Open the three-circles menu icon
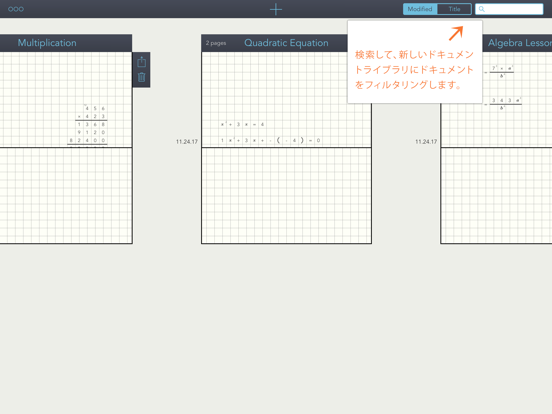This screenshot has width=552, height=414. pos(16,9)
